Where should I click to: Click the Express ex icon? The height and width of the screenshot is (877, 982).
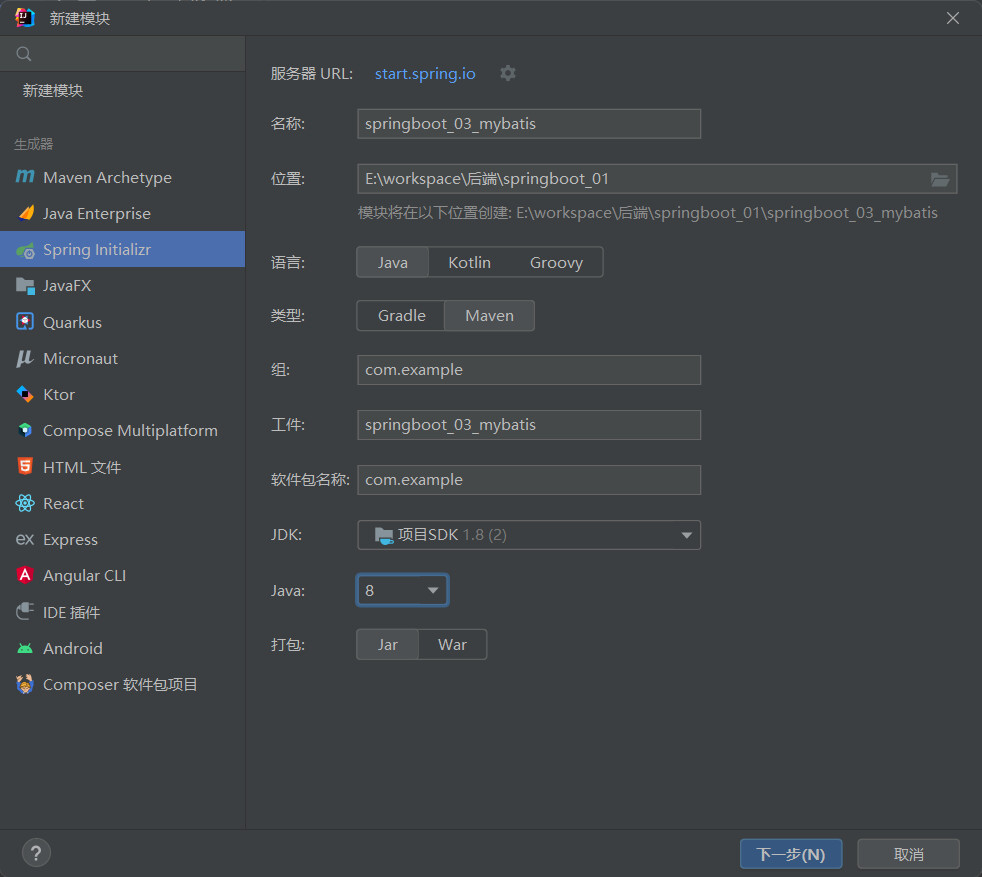click(x=25, y=539)
